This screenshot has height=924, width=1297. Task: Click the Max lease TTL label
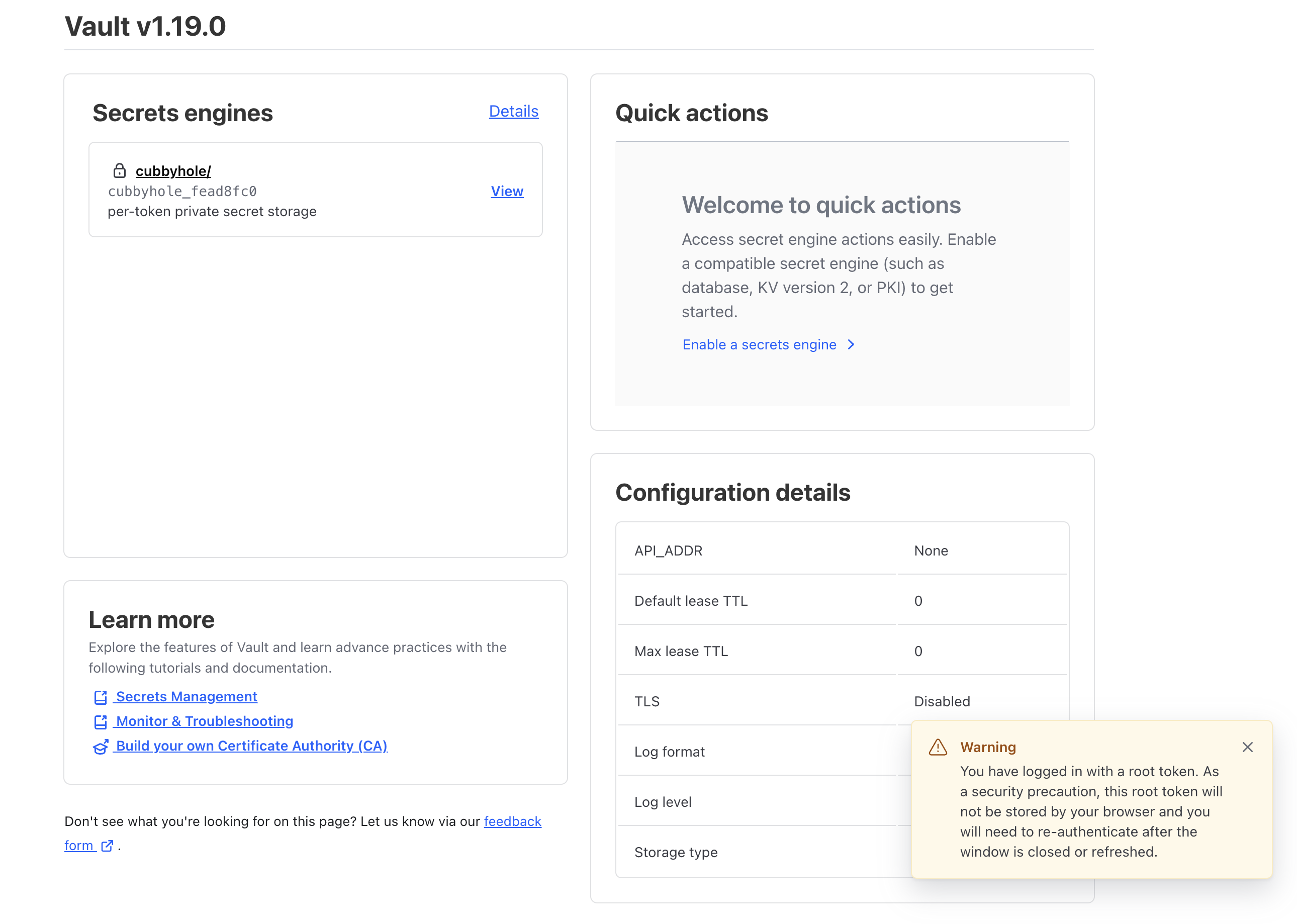(x=681, y=652)
